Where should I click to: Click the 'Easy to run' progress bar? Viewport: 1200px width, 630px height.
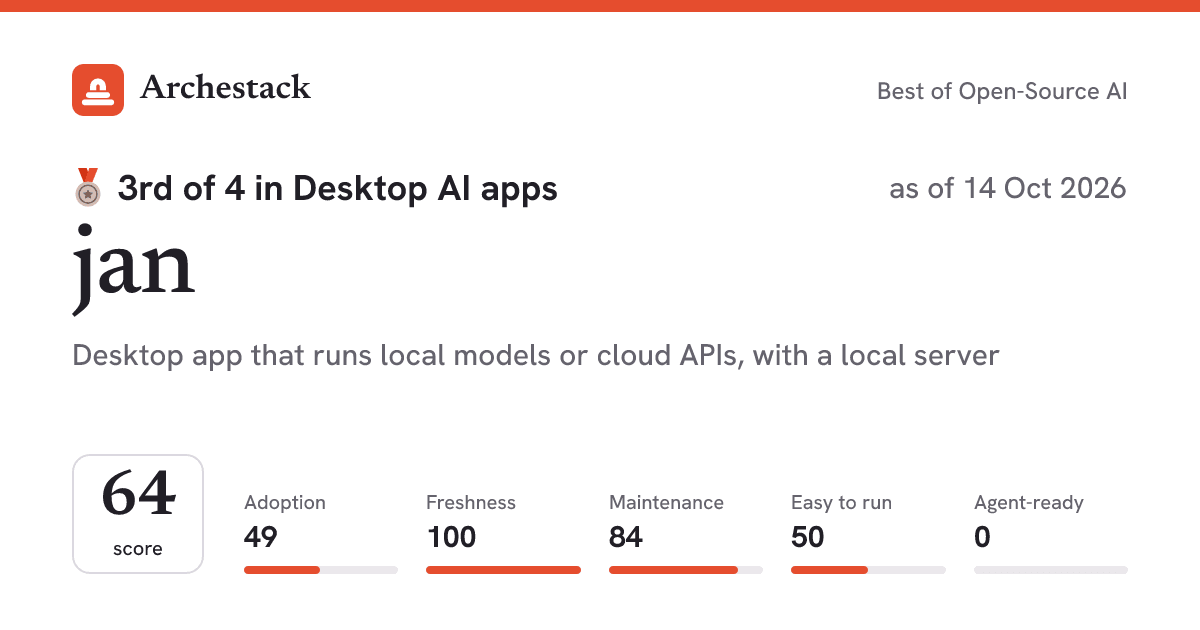[x=868, y=570]
